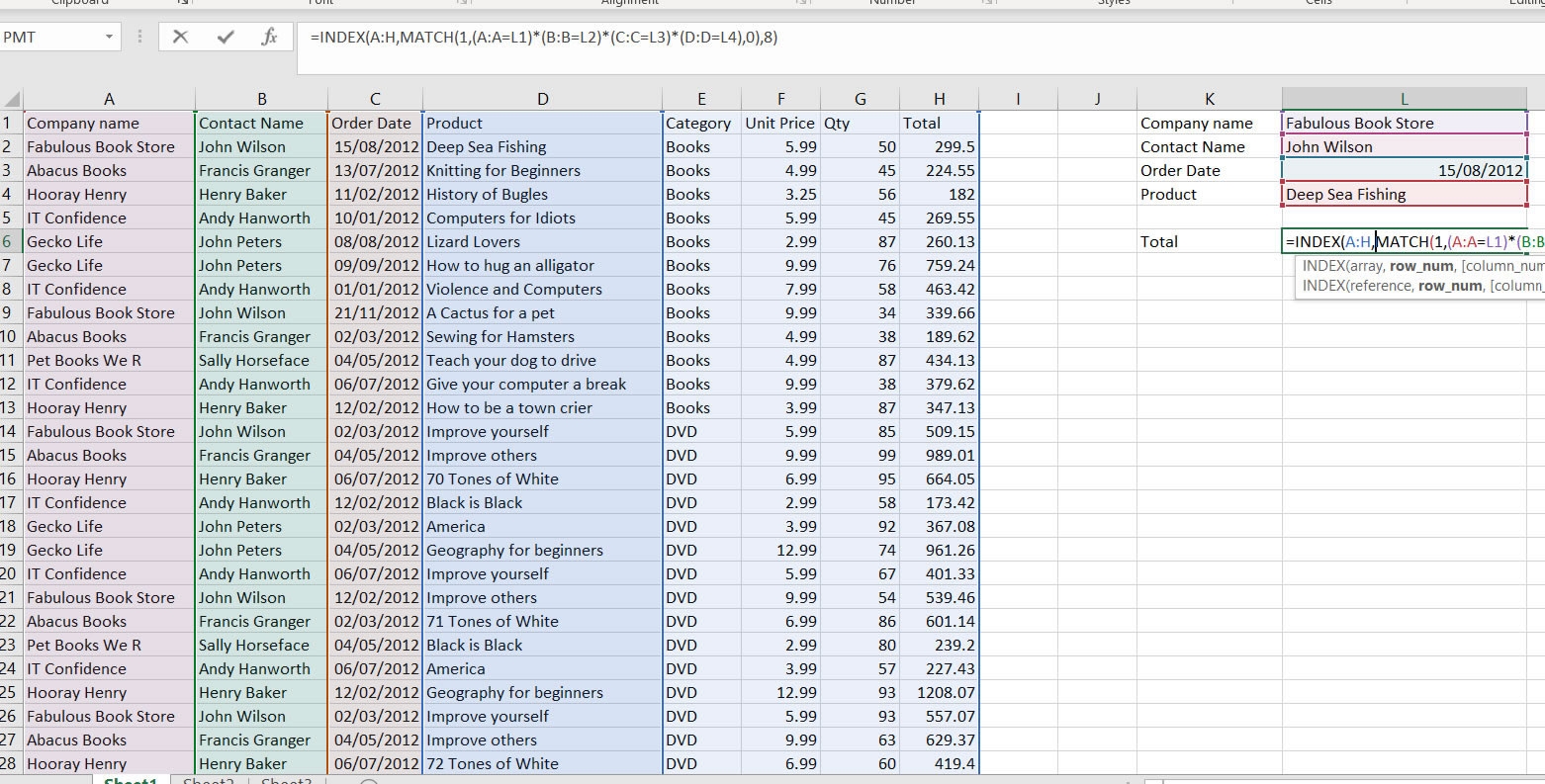Switch to the Sheet2 tab
This screenshot has width=1545, height=784.
(x=208, y=780)
